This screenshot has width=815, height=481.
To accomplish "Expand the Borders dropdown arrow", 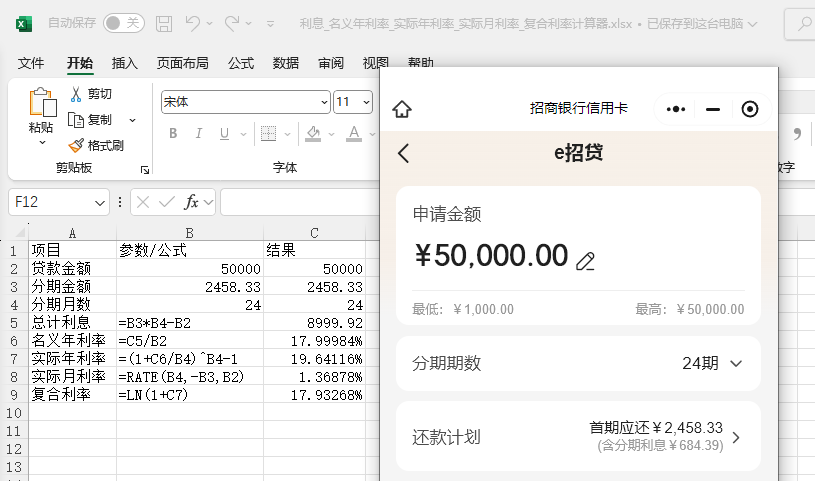I will (287, 134).
